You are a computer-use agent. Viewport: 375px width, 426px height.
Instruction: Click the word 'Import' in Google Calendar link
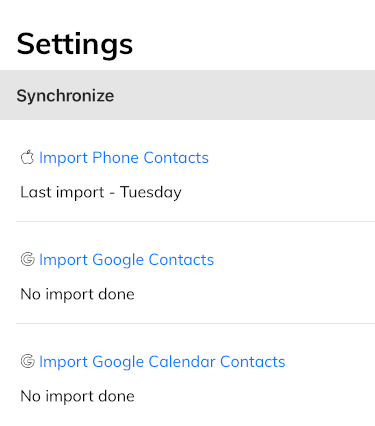point(63,362)
